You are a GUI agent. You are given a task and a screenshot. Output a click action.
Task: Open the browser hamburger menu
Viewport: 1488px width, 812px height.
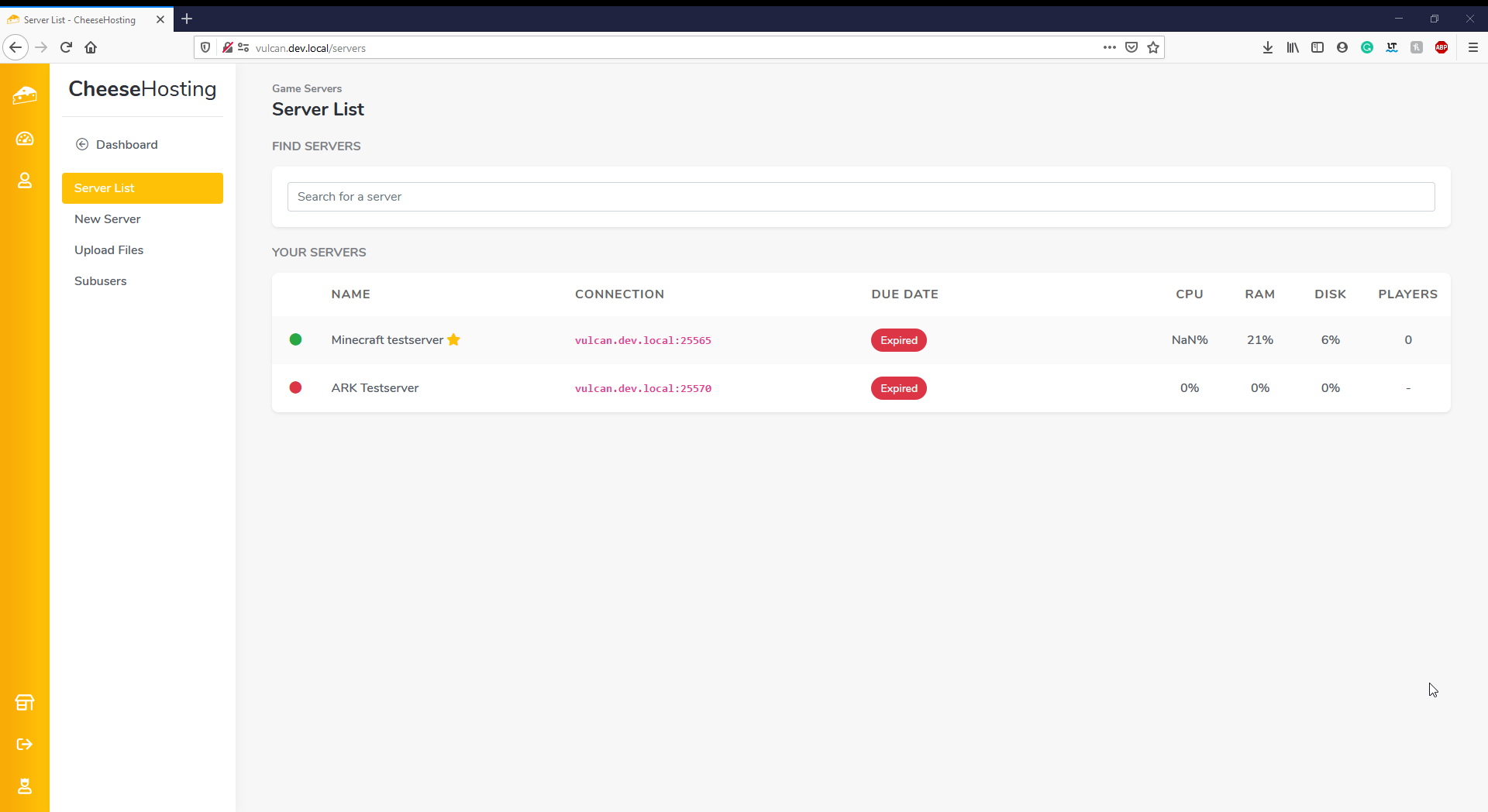tap(1472, 47)
